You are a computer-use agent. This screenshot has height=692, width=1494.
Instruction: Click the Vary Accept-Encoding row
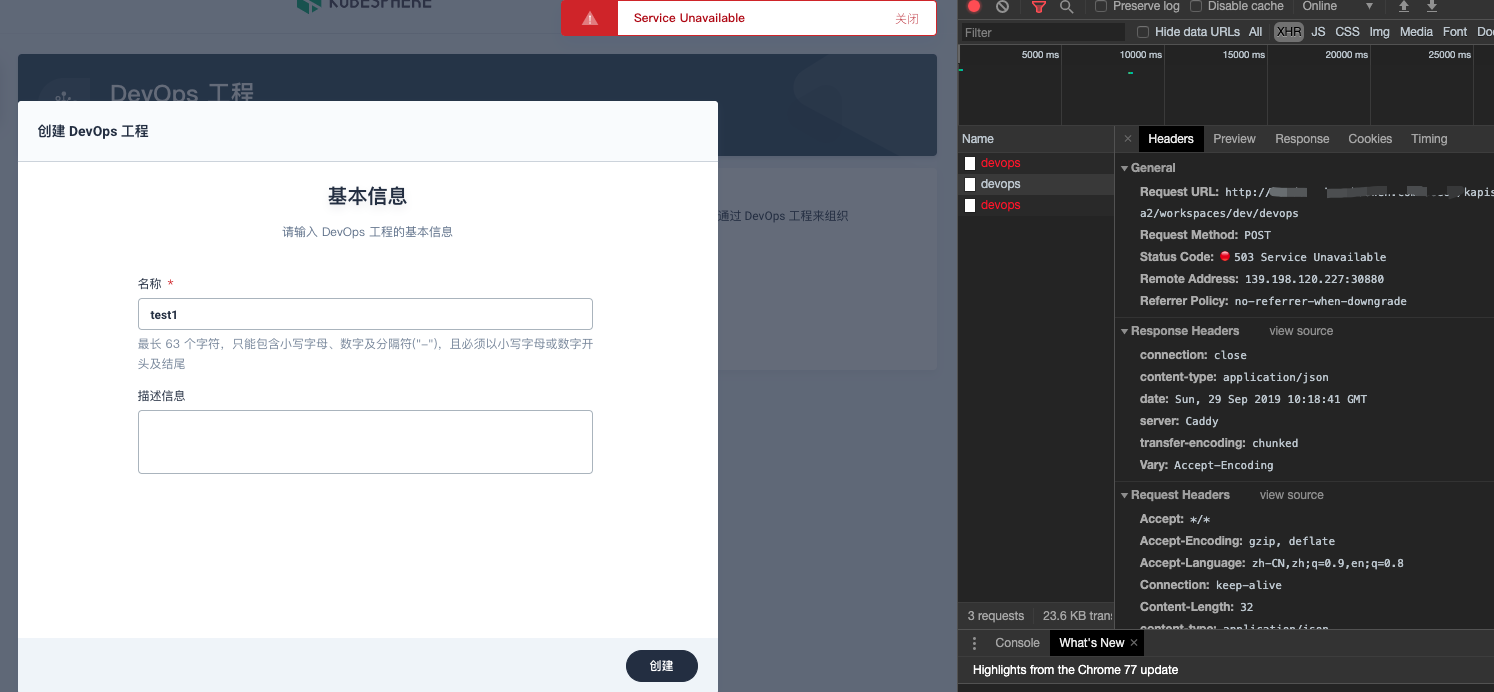[x=1206, y=465]
